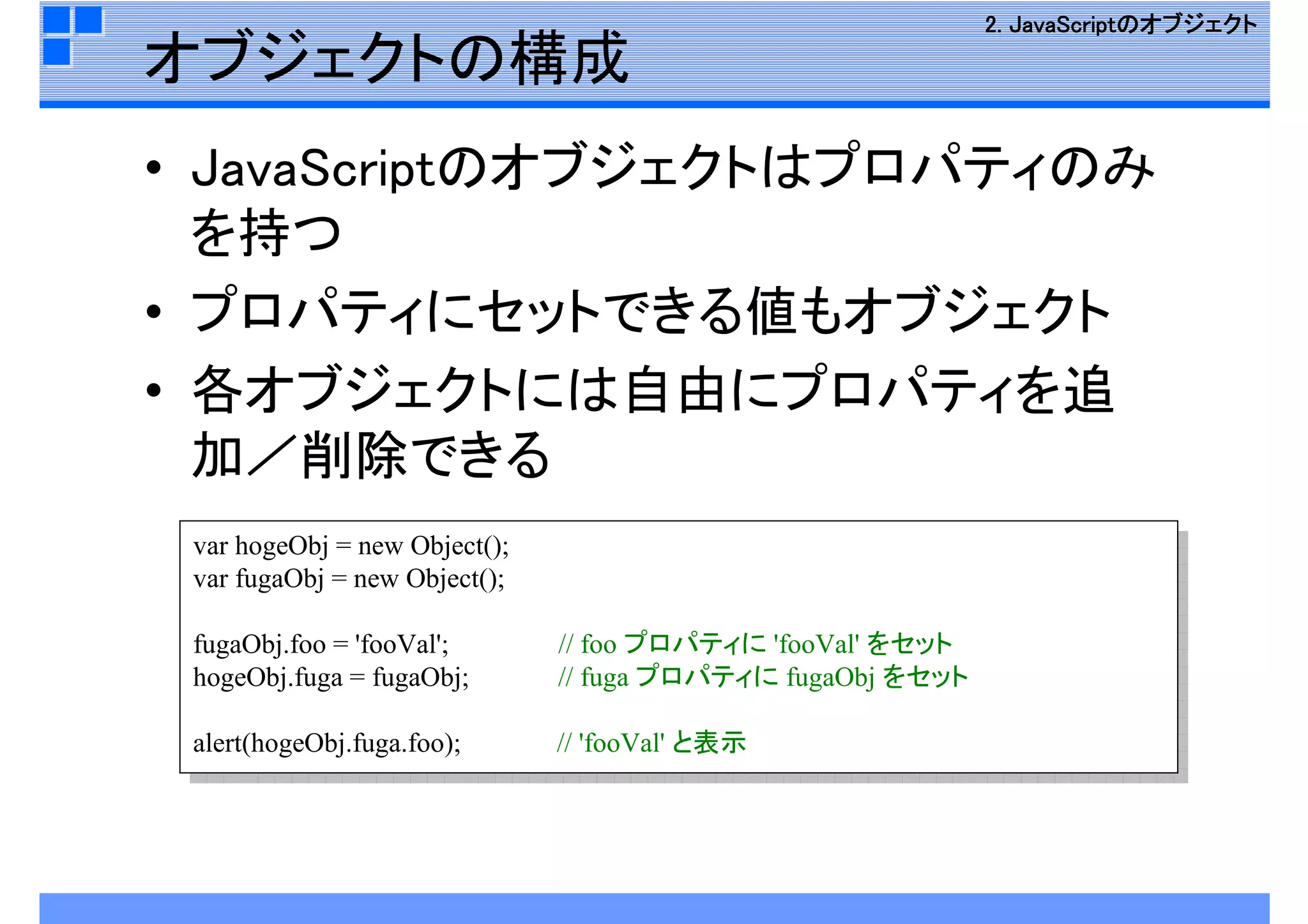Click the bullet プロパティにセットできる値もオブジェクト
1308x924 pixels.
click(651, 310)
